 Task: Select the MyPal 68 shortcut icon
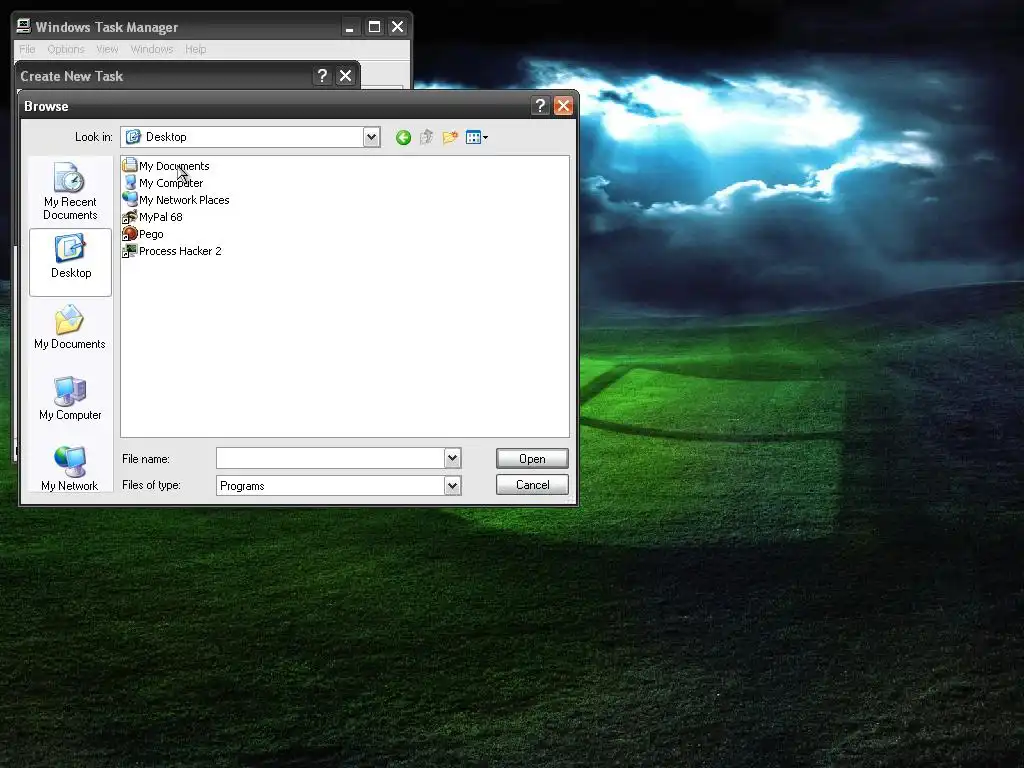[130, 216]
